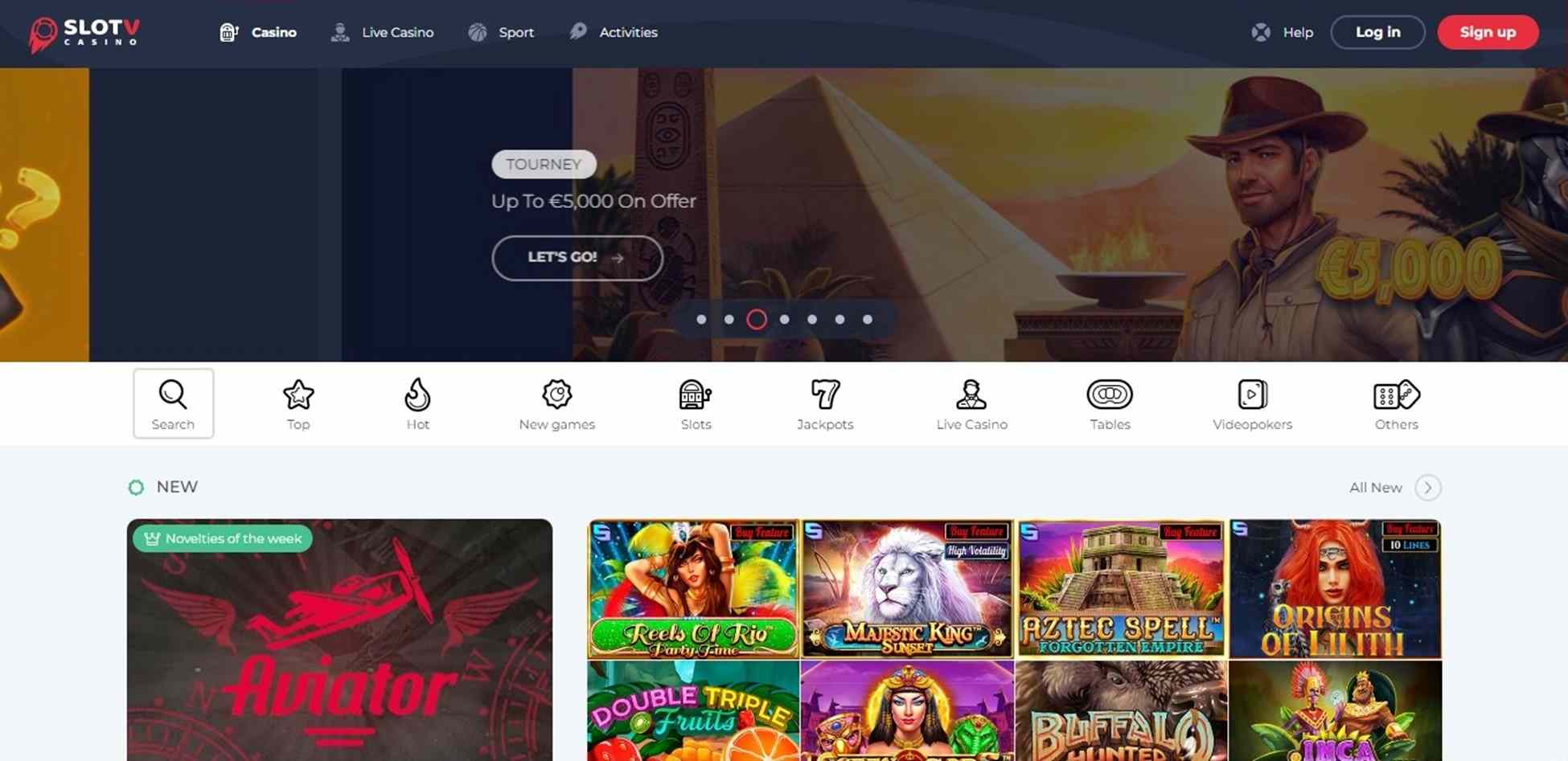Open the Cleopatra queen game thumbnail
The image size is (1568, 761).
907,711
